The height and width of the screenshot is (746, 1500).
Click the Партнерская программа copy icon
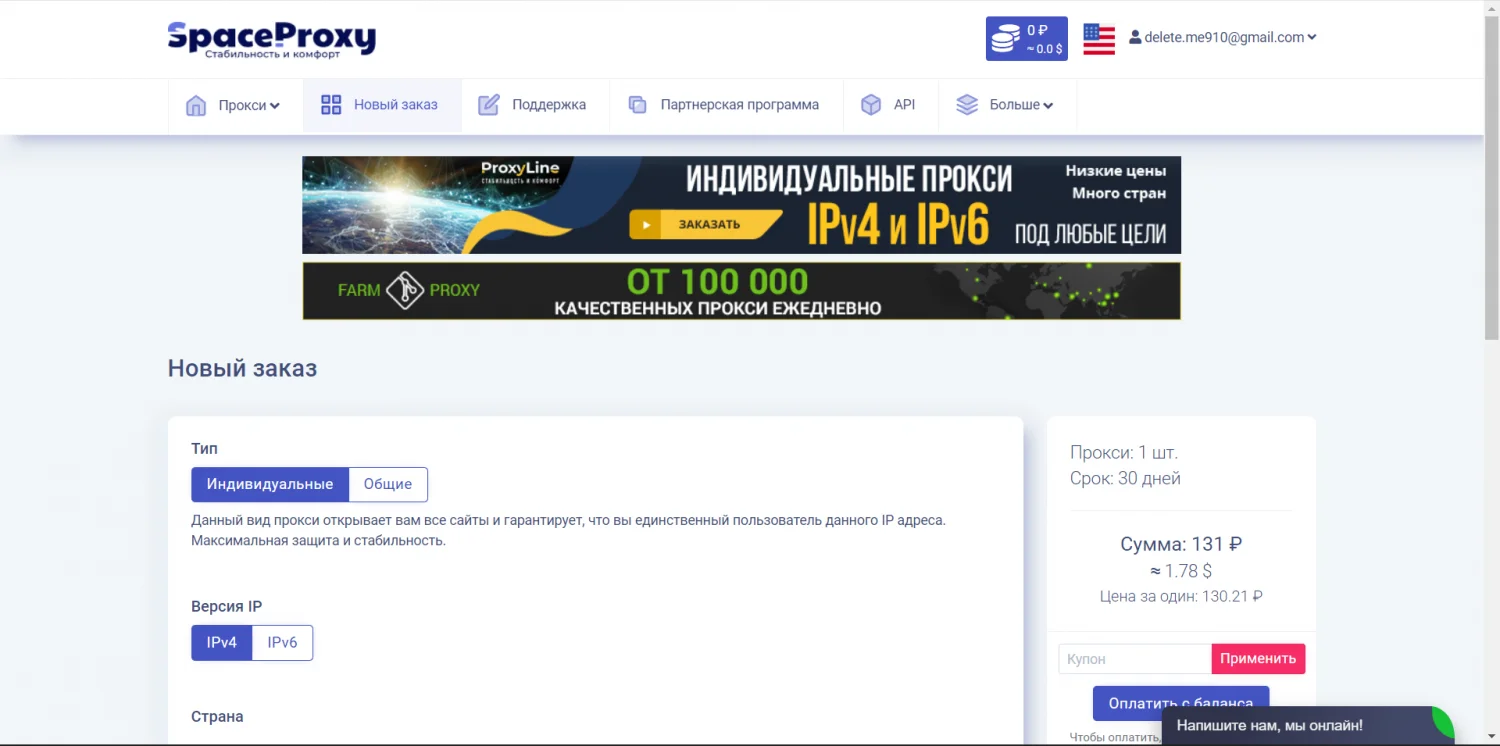point(637,105)
